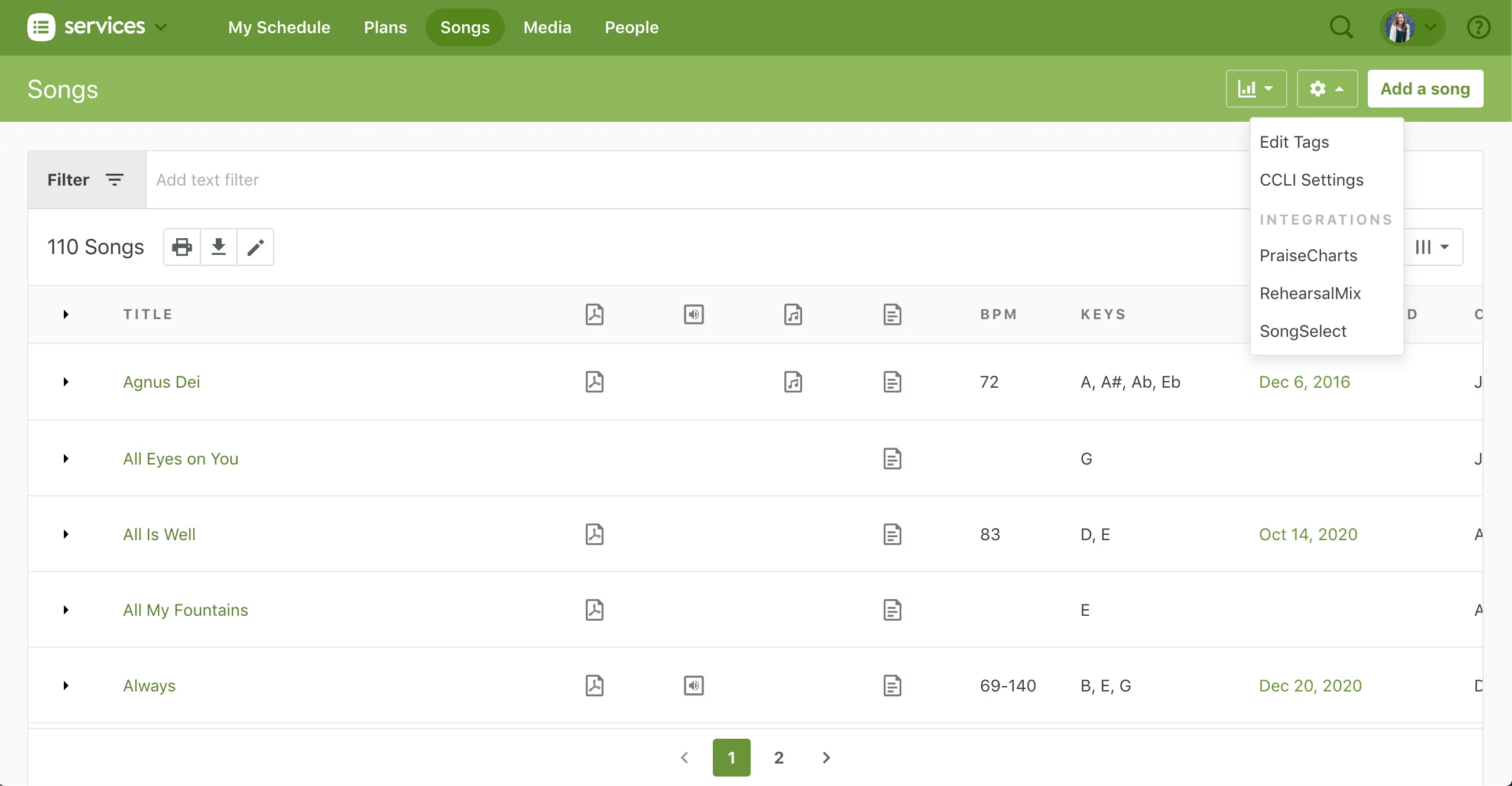The height and width of the screenshot is (786, 1512).
Task: Open the help question mark
Action: [1479, 27]
